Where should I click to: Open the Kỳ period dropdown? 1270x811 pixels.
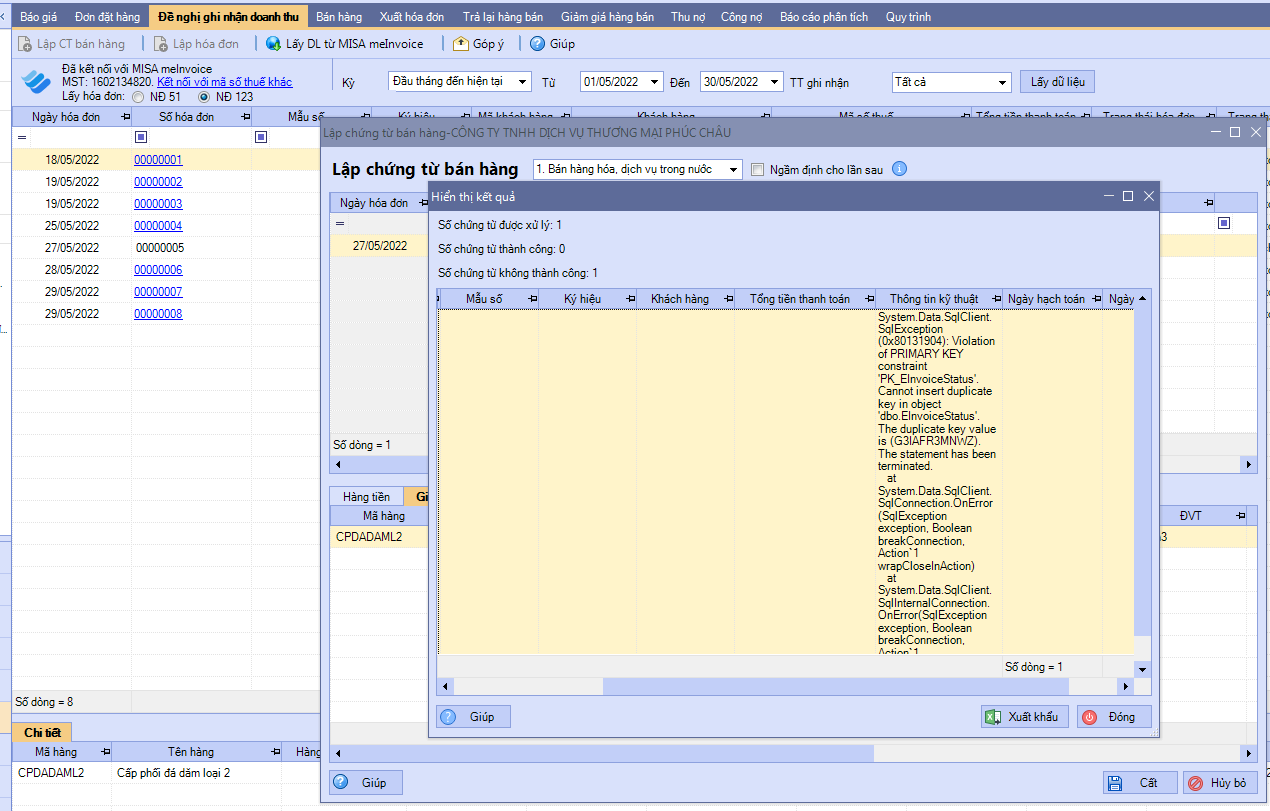pos(460,82)
